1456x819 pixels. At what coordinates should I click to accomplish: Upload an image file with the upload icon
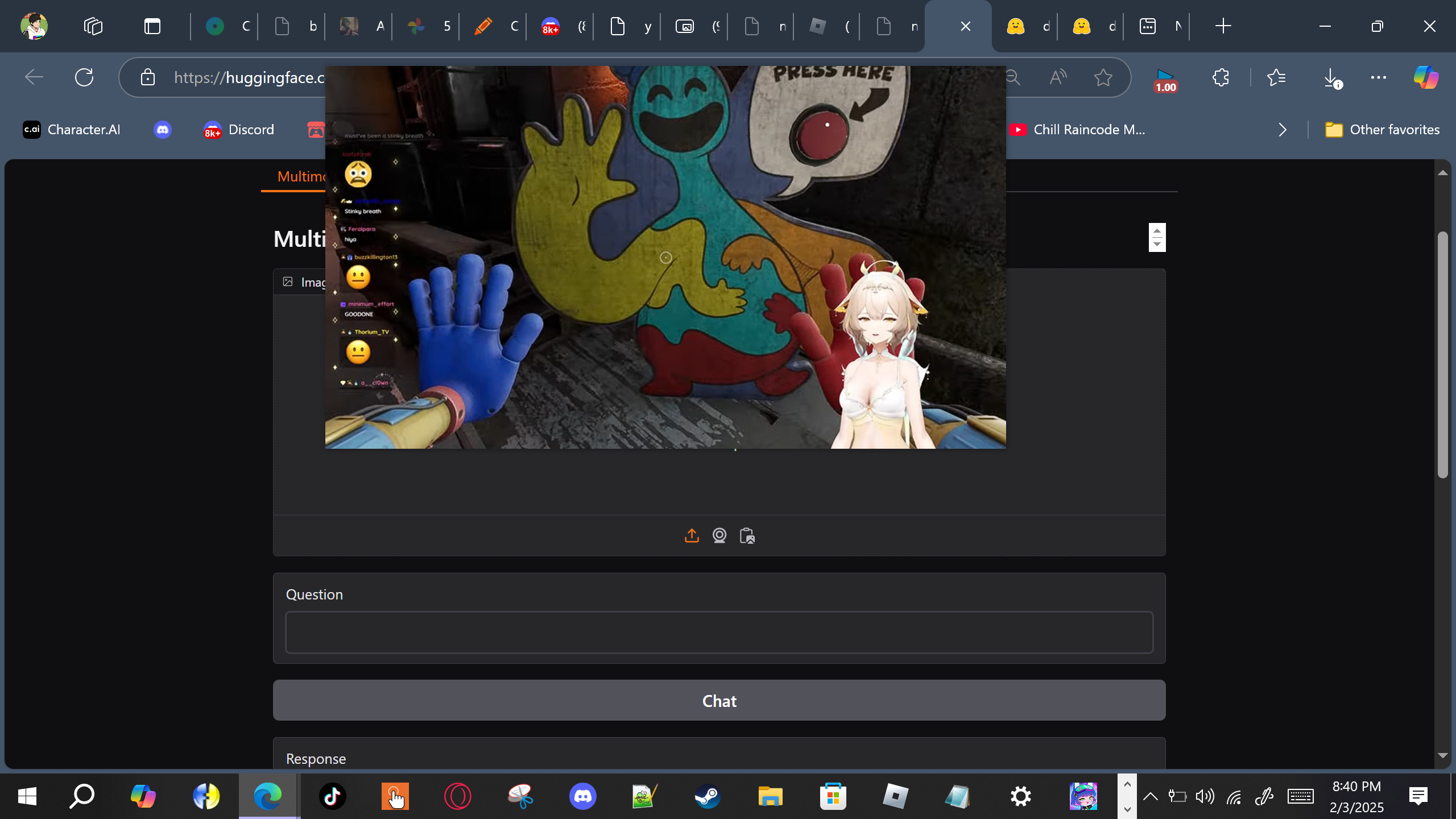click(692, 536)
